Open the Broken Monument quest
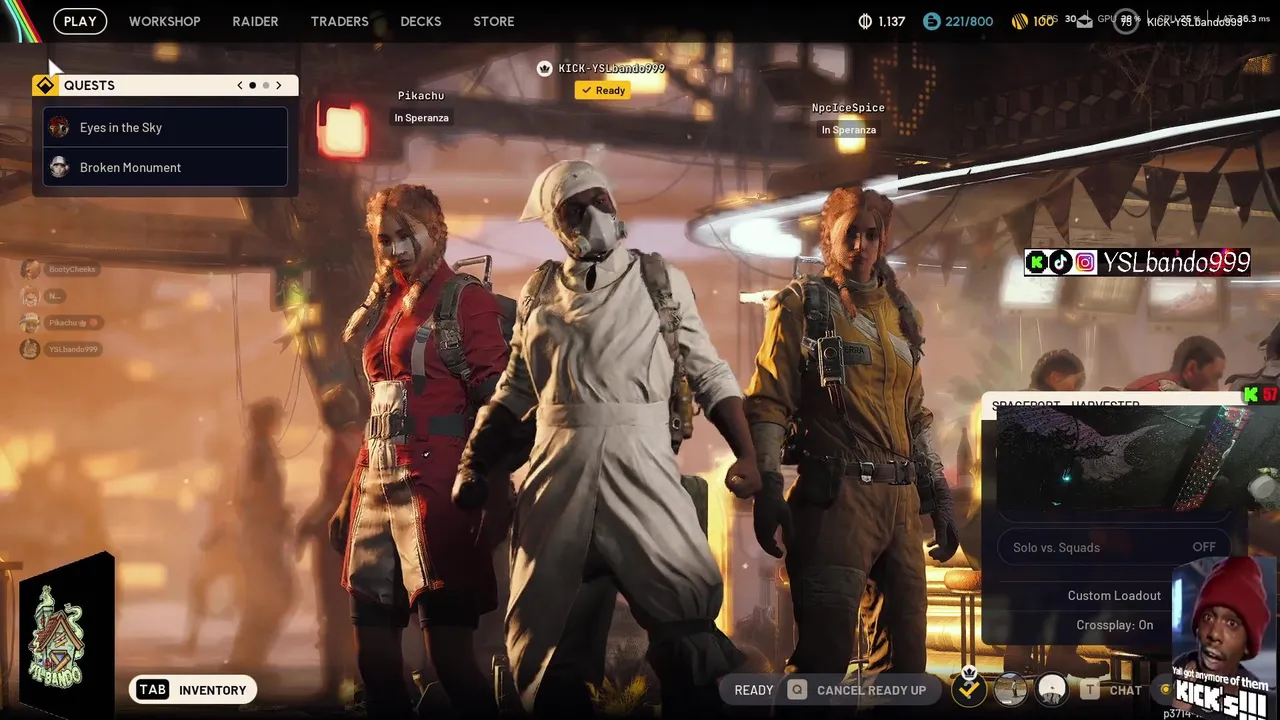This screenshot has height=720, width=1280. pos(165,167)
